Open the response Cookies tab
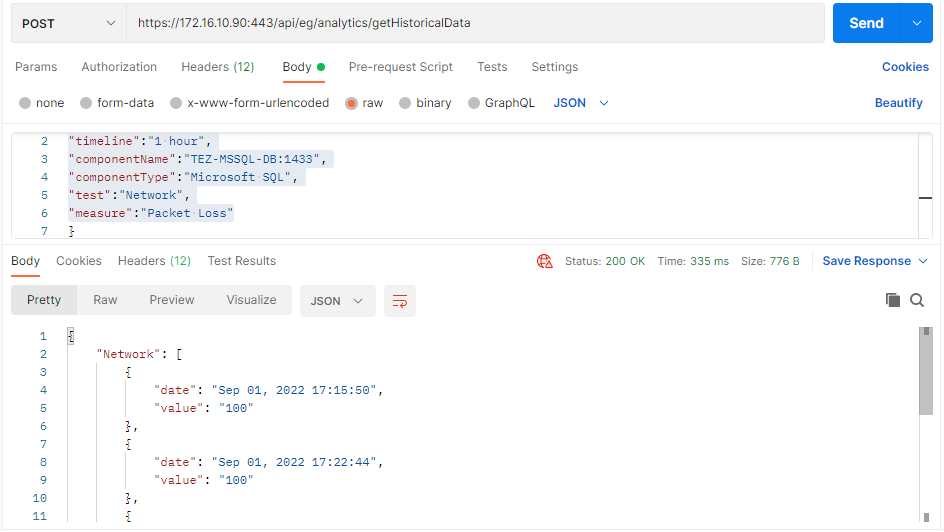 (79, 261)
